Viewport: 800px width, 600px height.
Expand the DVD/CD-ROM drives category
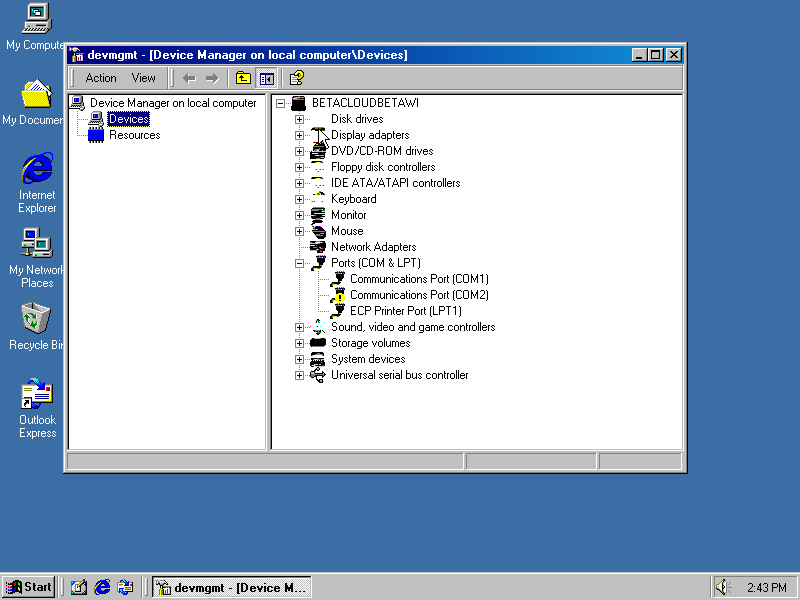pos(299,152)
